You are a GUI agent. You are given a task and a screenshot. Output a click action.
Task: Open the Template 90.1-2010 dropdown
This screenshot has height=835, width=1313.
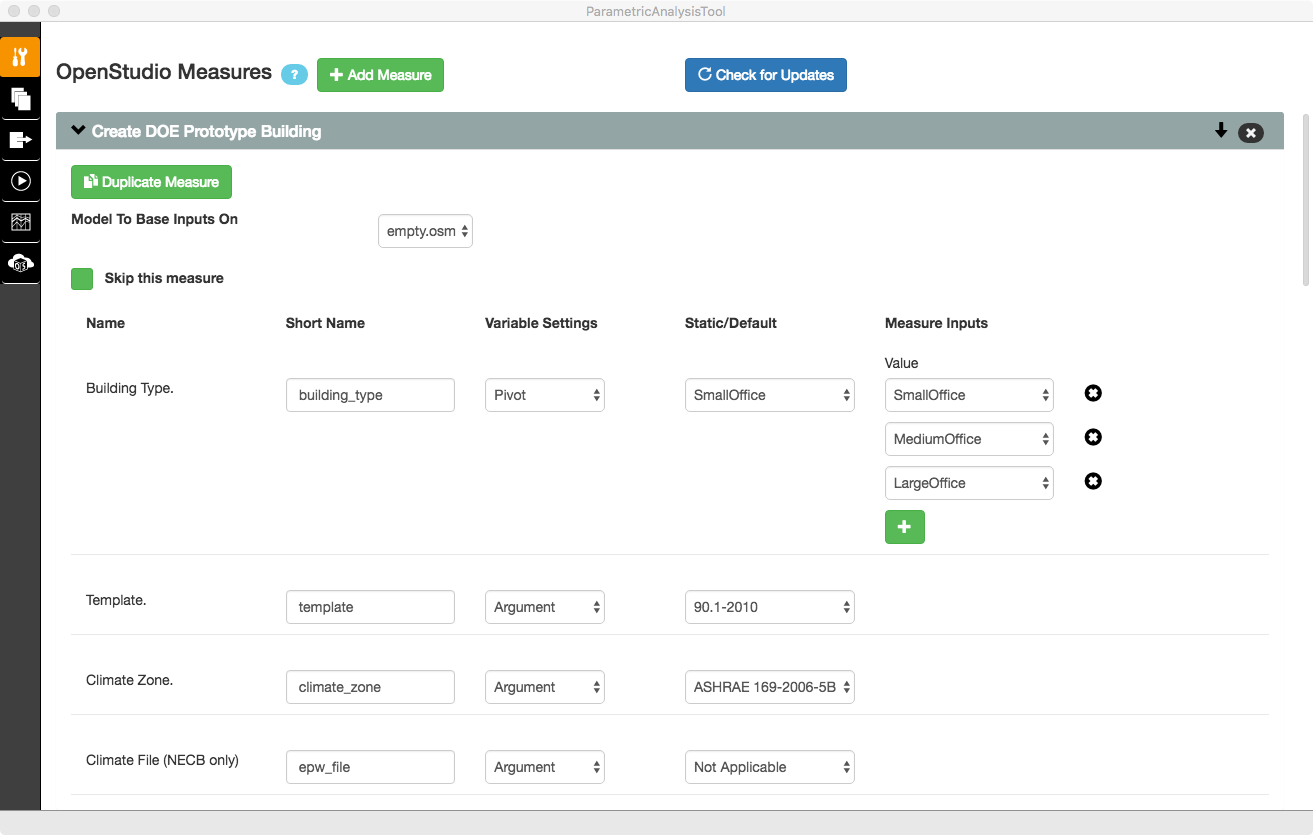coord(769,607)
